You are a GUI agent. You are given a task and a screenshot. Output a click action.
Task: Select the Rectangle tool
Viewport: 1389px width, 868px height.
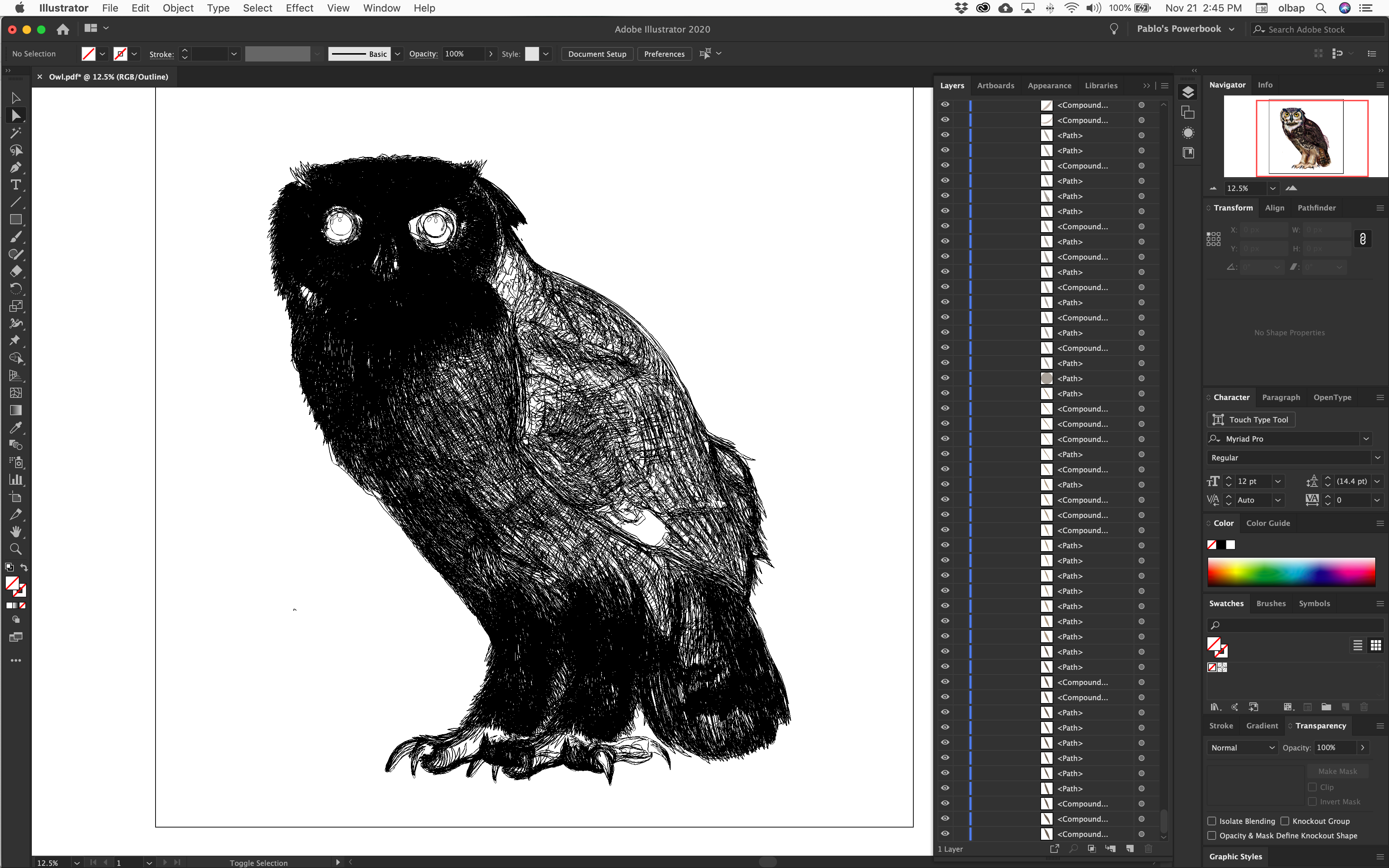tap(16, 220)
